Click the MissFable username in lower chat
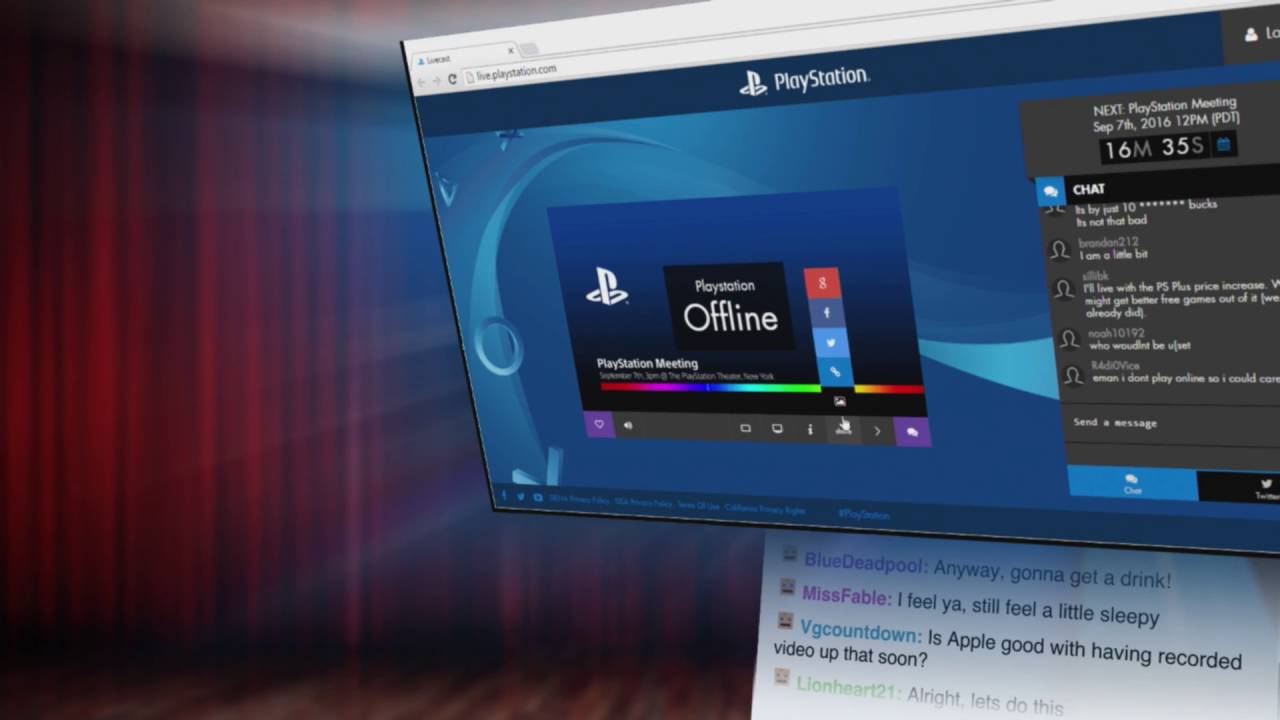 (x=846, y=597)
